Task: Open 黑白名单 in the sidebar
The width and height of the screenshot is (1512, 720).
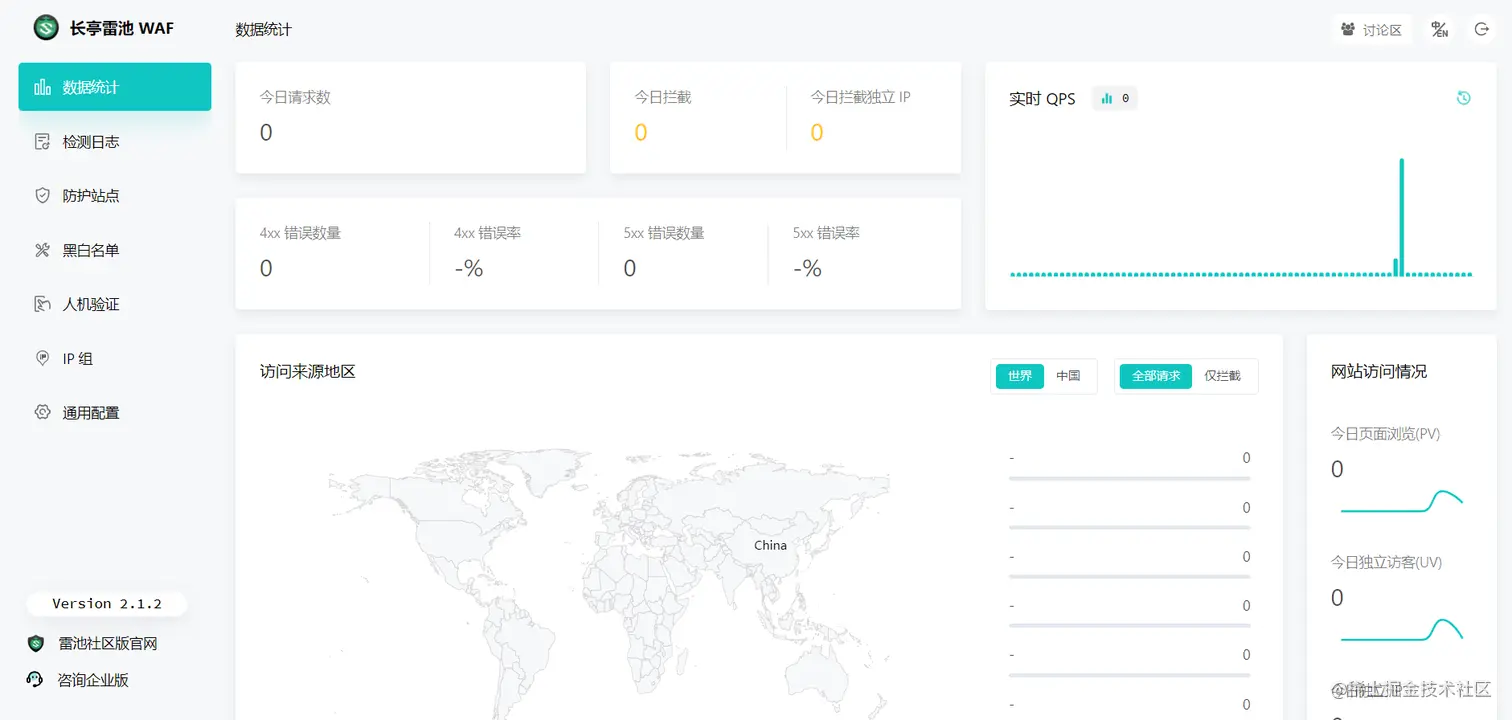Action: coord(115,250)
